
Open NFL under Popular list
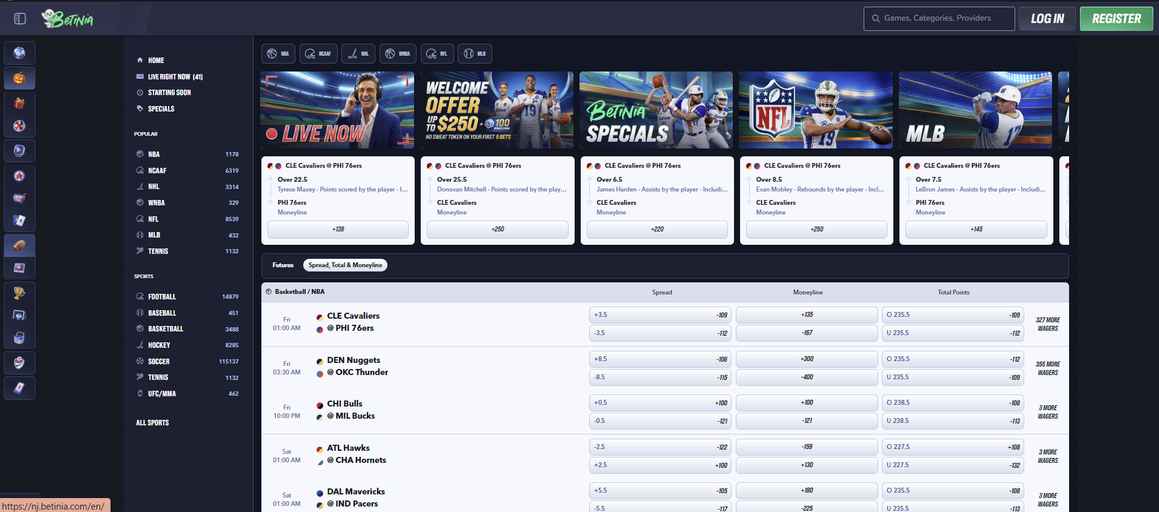coord(188,219)
